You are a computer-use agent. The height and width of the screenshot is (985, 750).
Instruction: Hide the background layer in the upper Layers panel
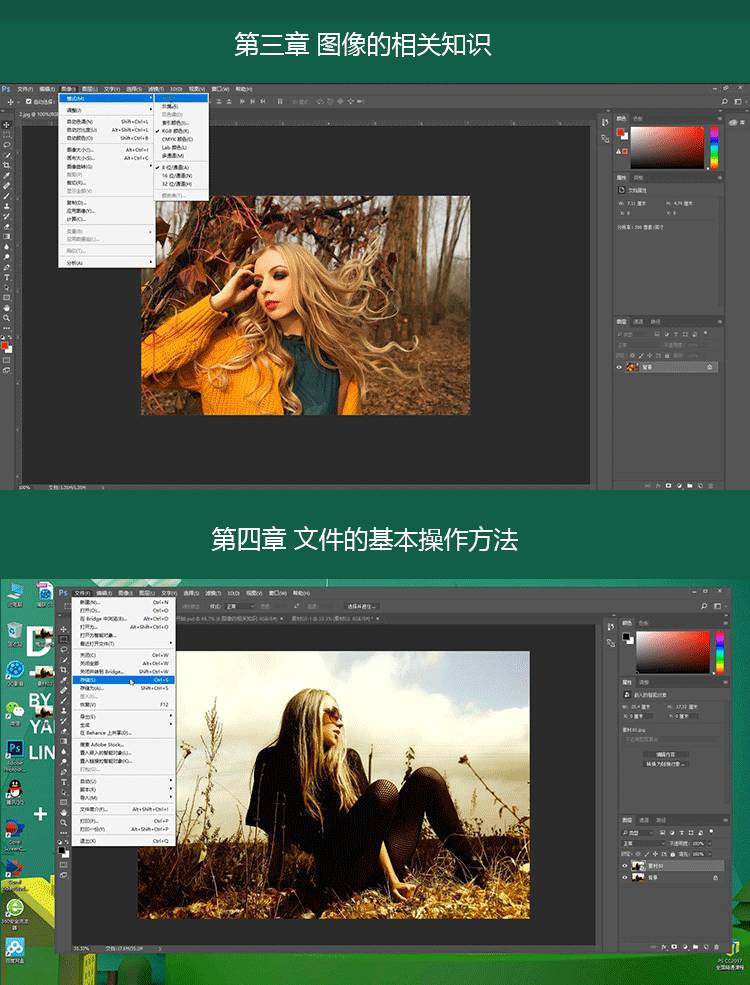point(619,367)
